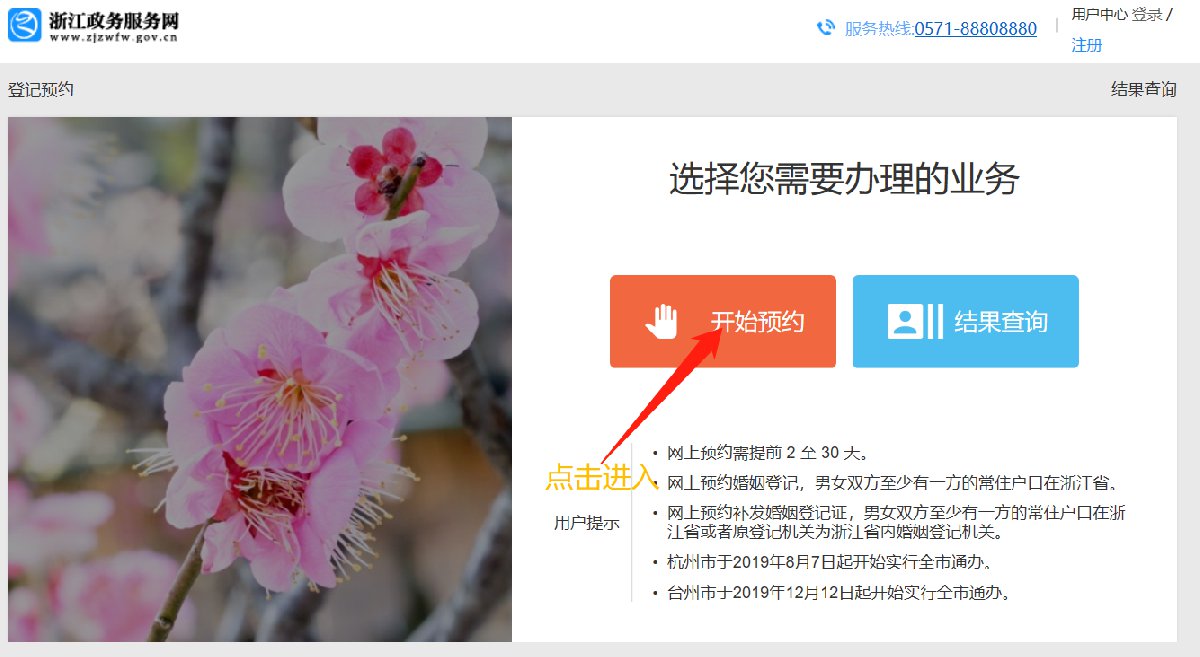Viewport: 1200px width, 657px height.
Task: Click the heading 选择您需要办理的业务
Action: pos(844,180)
